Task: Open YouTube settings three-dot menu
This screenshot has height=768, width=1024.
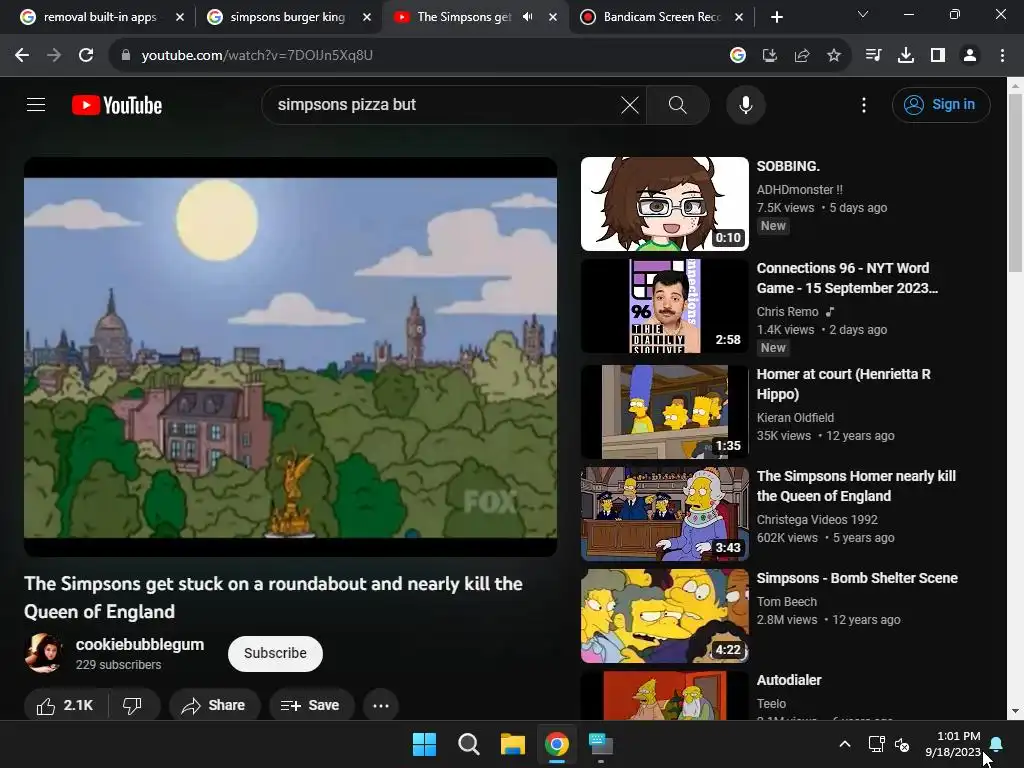Action: coord(864,104)
